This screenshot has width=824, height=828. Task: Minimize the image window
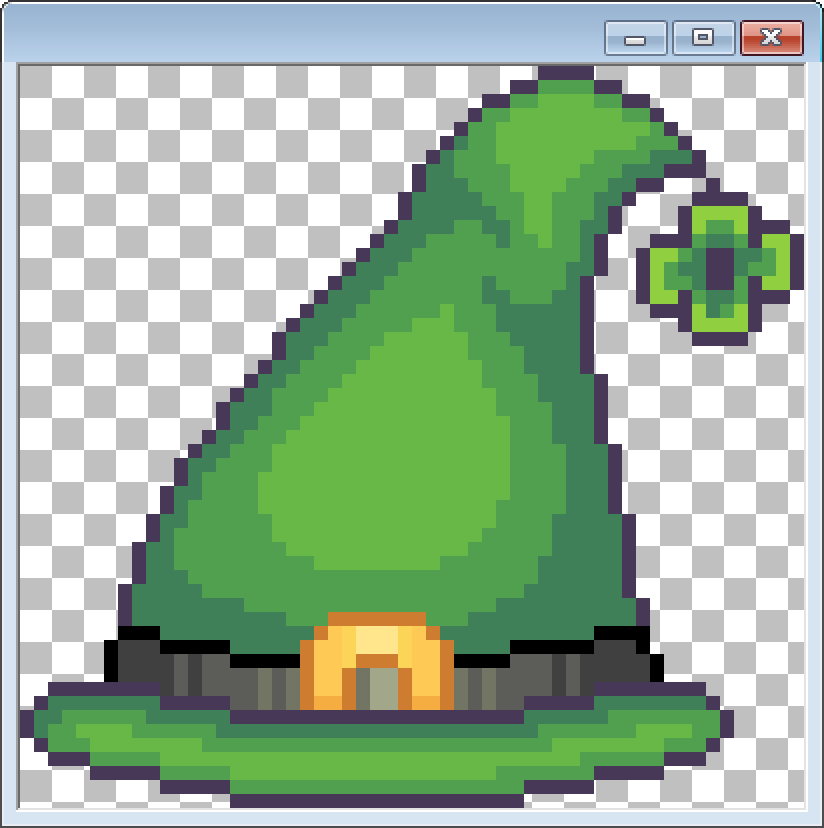tap(635, 38)
